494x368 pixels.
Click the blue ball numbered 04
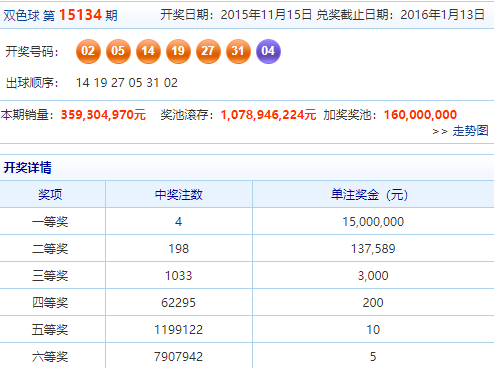pyautogui.click(x=268, y=51)
